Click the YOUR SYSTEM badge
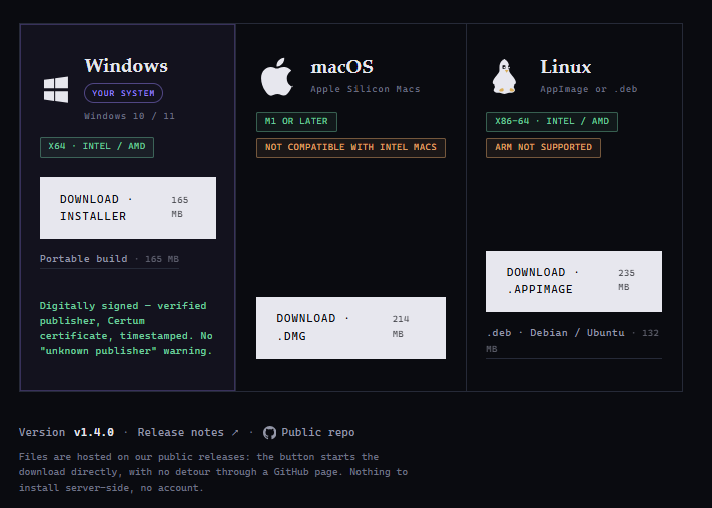Viewport: 712px width, 508px height. (x=124, y=93)
